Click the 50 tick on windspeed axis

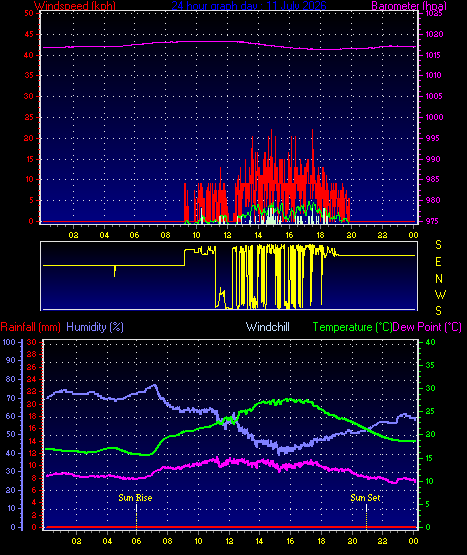coord(29,13)
